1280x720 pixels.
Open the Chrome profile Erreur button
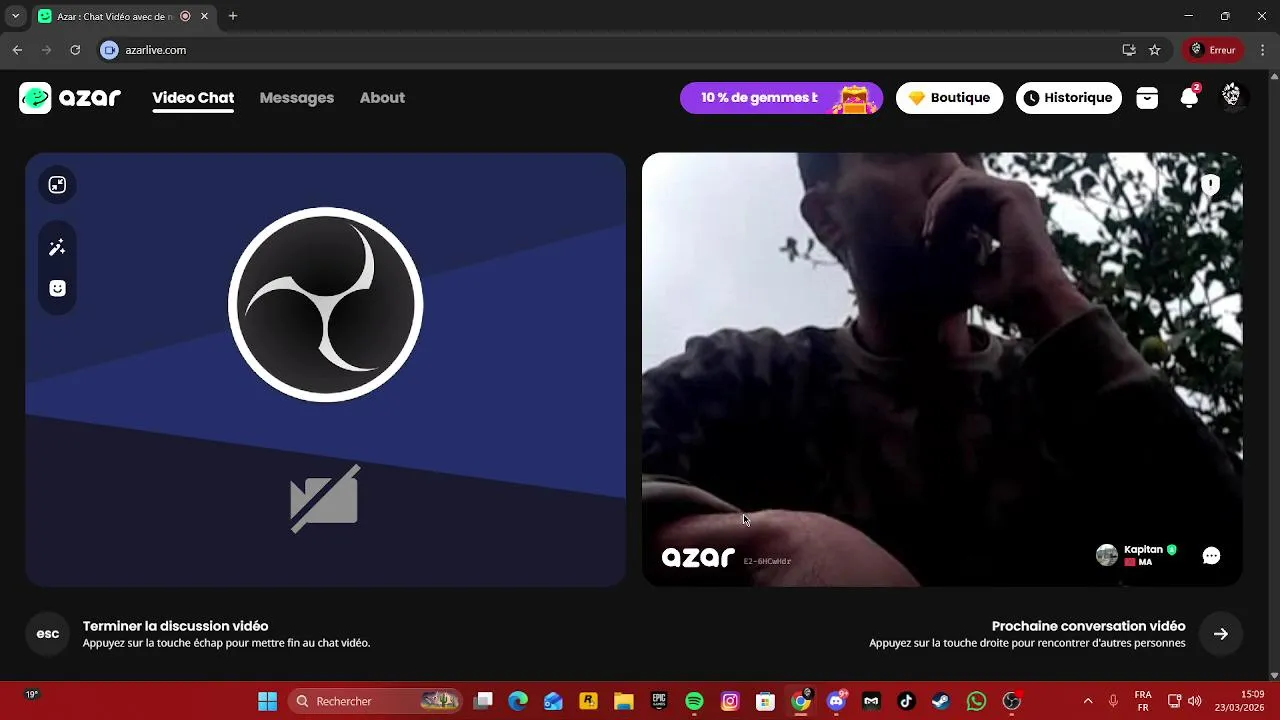click(1213, 50)
